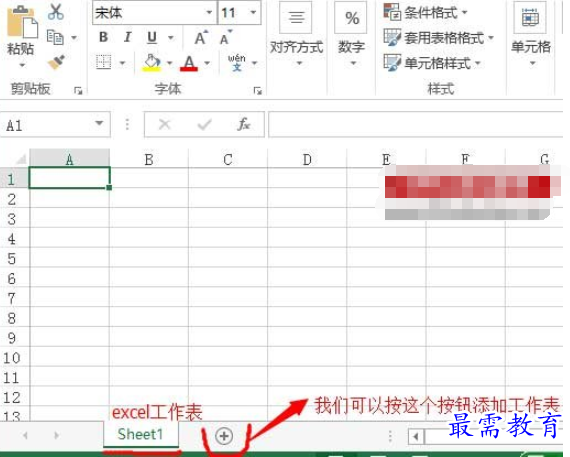Click the Insert Function fx icon
The height and width of the screenshot is (457, 570).
(244, 124)
